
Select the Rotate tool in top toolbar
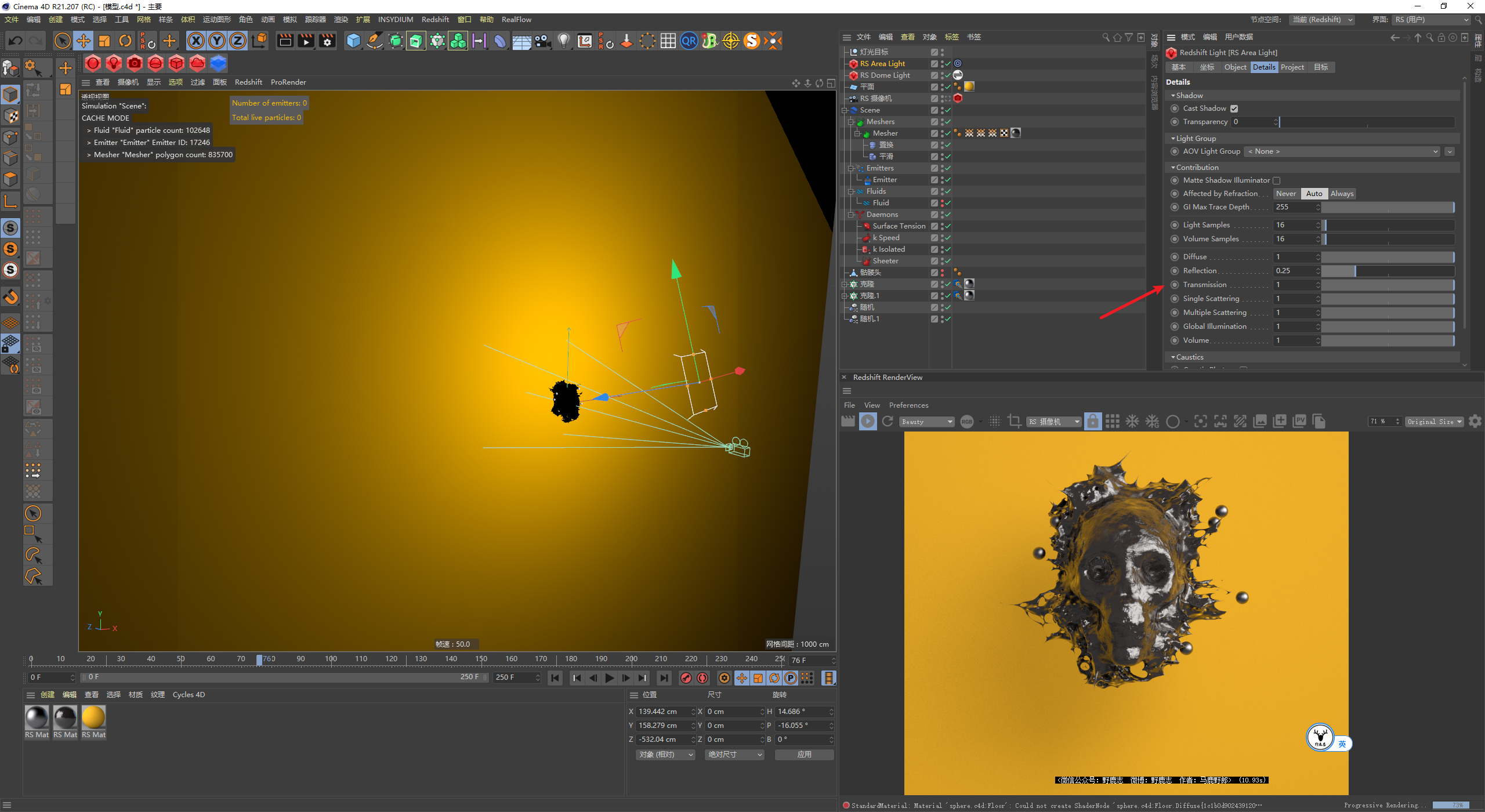coord(125,41)
